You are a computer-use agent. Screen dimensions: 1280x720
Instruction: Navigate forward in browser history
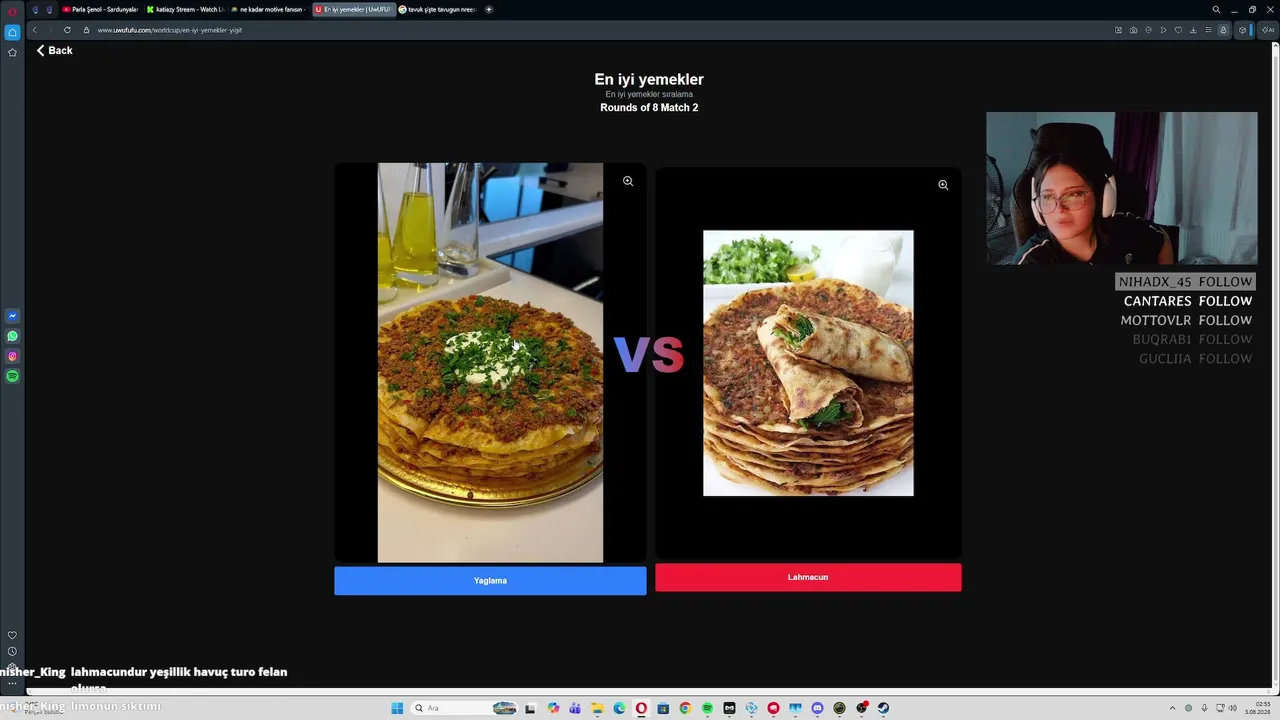pyautogui.click(x=50, y=30)
